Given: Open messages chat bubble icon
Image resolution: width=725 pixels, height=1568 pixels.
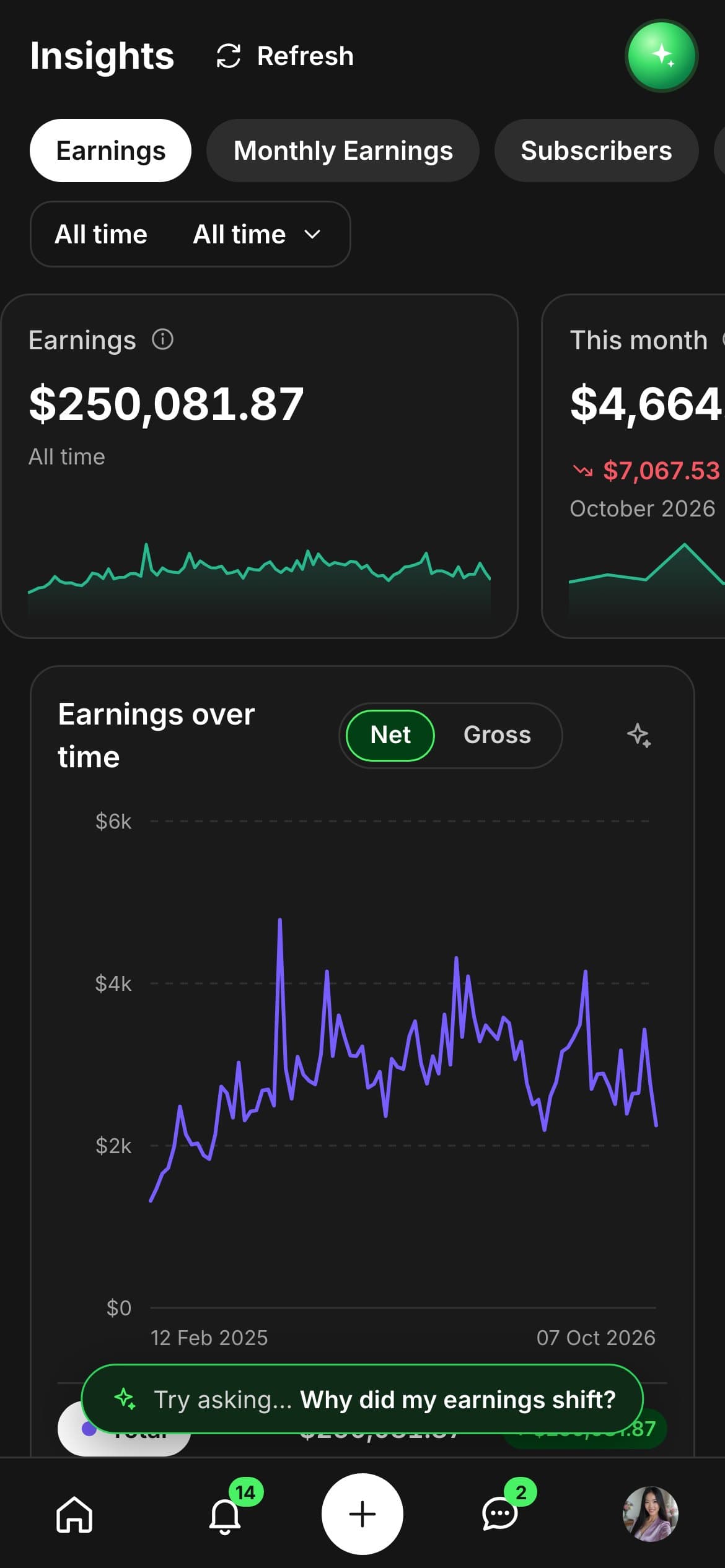Looking at the screenshot, I should [x=499, y=1514].
